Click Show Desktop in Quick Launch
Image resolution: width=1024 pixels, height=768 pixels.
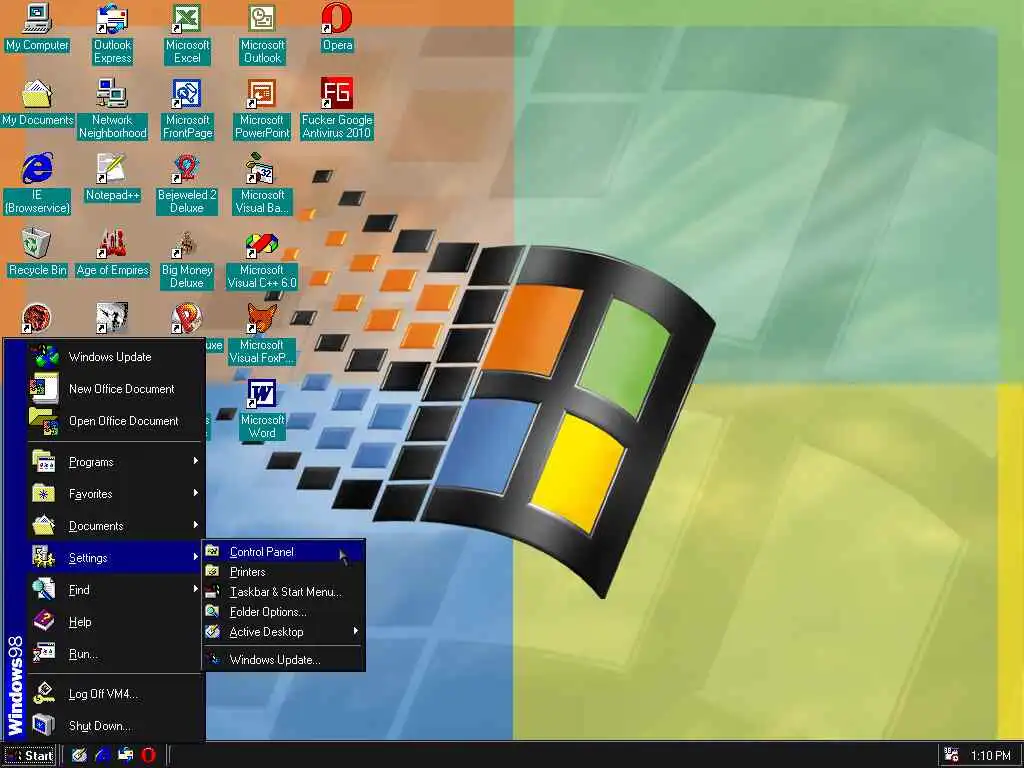[x=79, y=755]
